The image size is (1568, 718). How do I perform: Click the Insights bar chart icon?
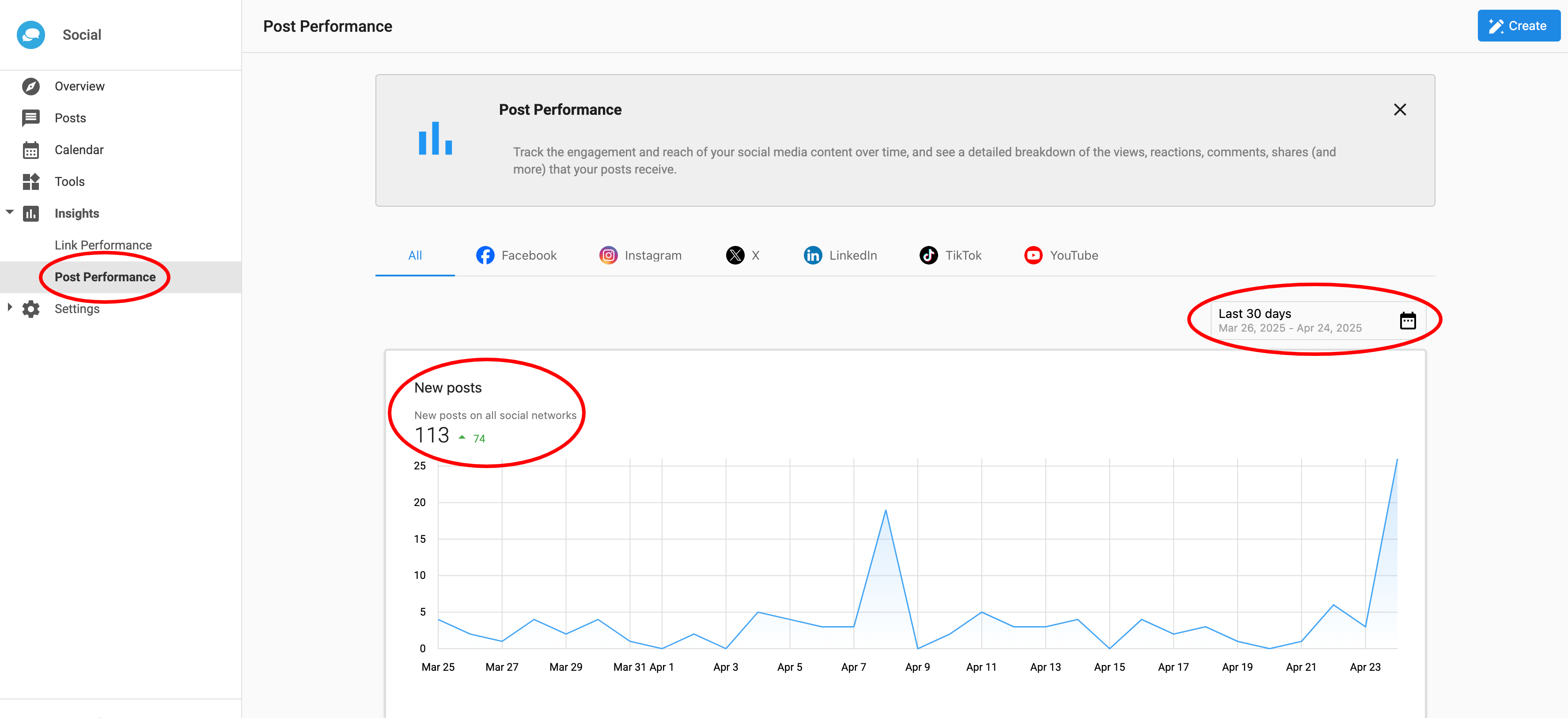[x=30, y=214]
